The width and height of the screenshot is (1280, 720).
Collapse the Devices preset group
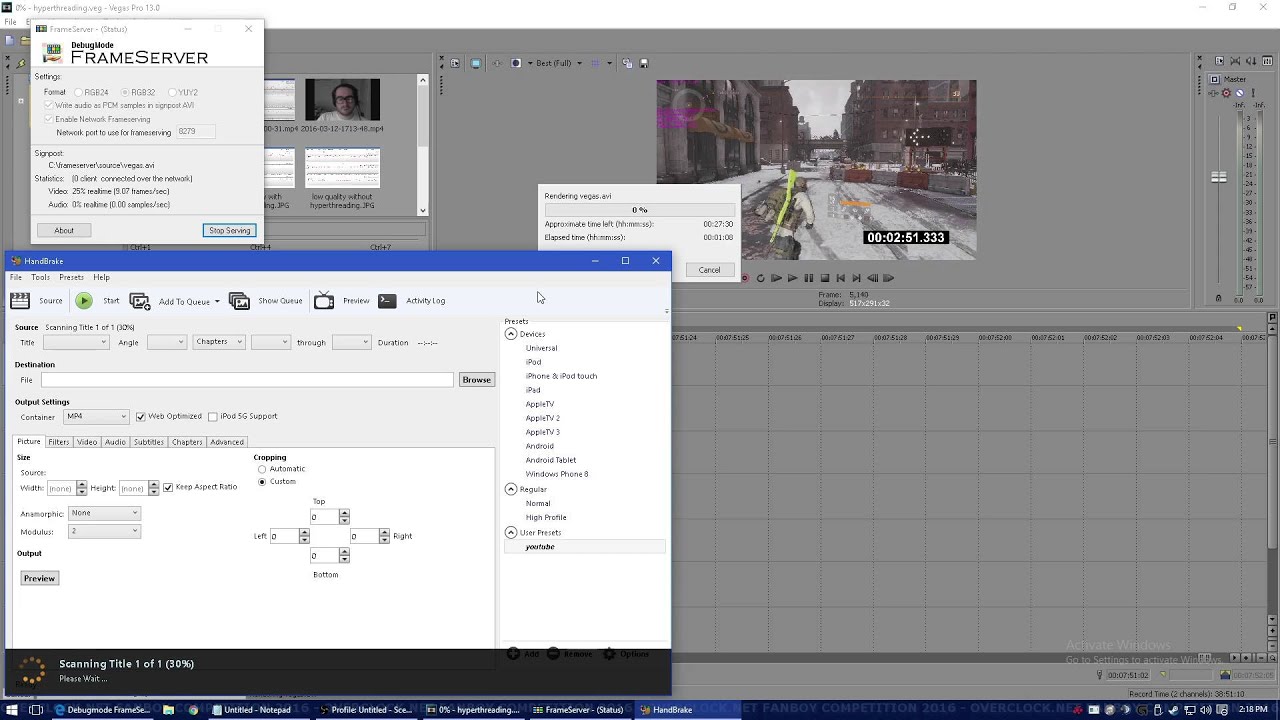[x=511, y=334]
